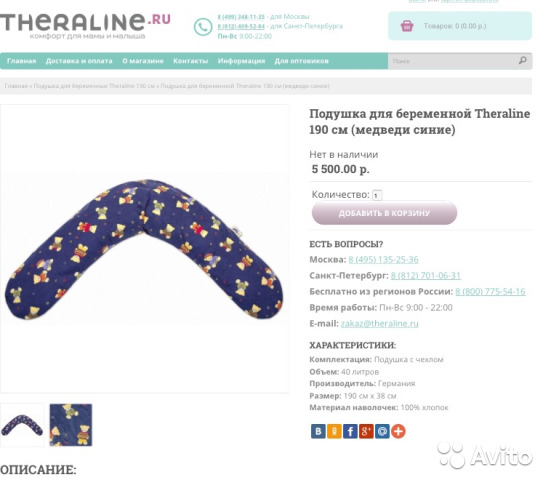Share via Google Plus icon
The height and width of the screenshot is (480, 543).
point(366,432)
